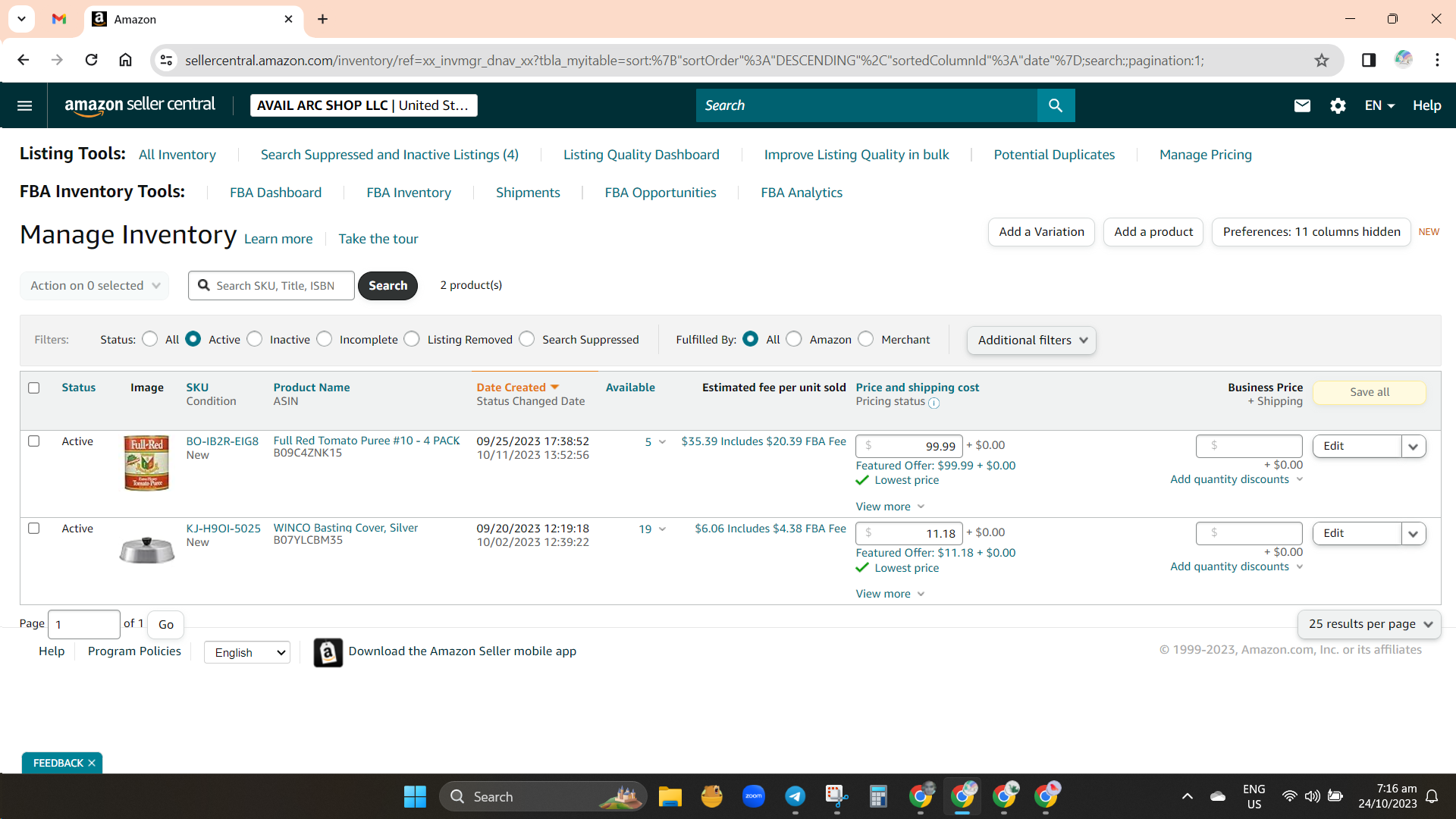Click the Amazon app icon in footer
Image resolution: width=1456 pixels, height=819 pixels.
point(328,652)
